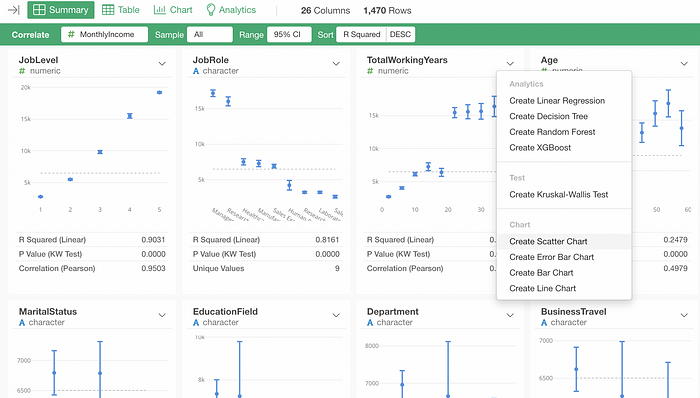Click the bar chart icon
700x398 pixels.
pyautogui.click(x=159, y=10)
